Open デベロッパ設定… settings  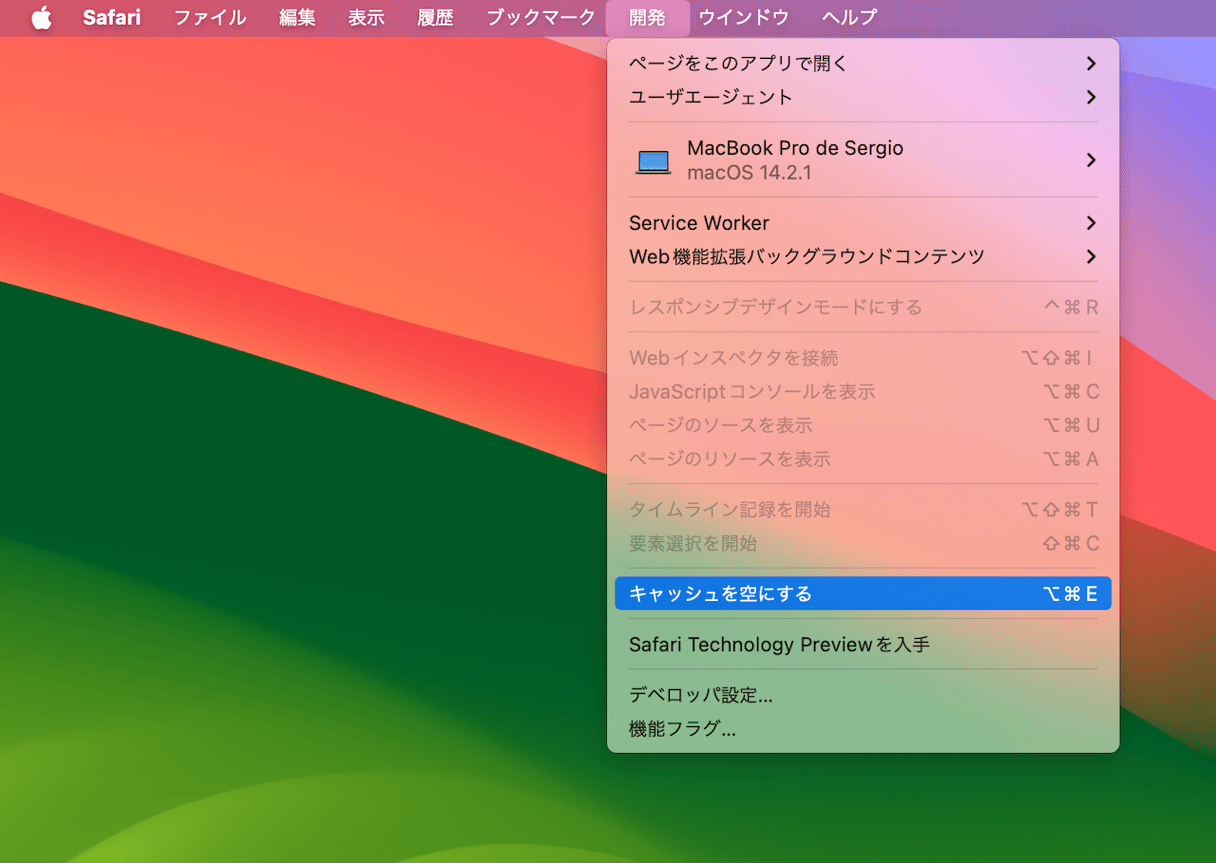pos(700,695)
